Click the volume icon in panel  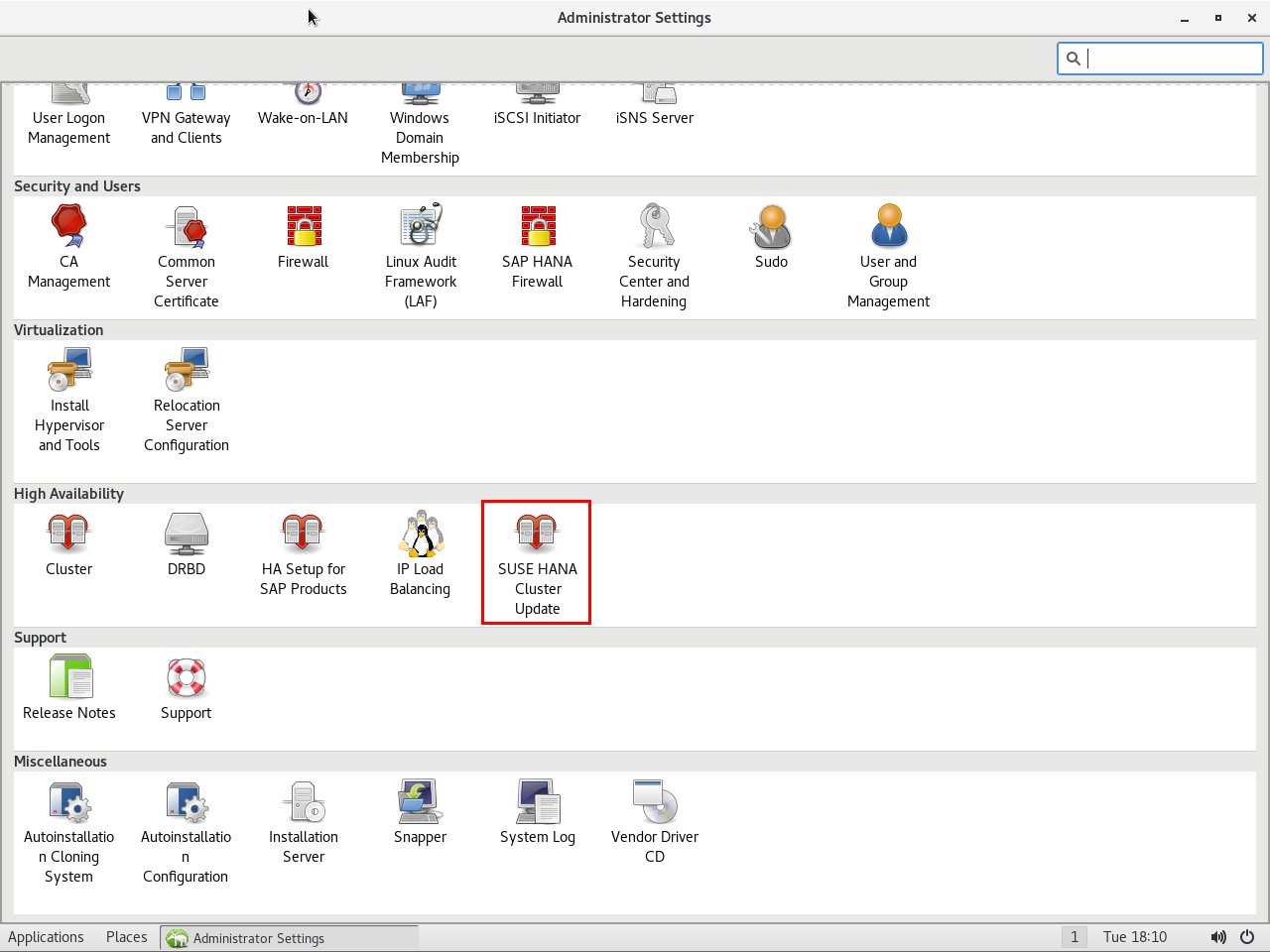(1218, 937)
